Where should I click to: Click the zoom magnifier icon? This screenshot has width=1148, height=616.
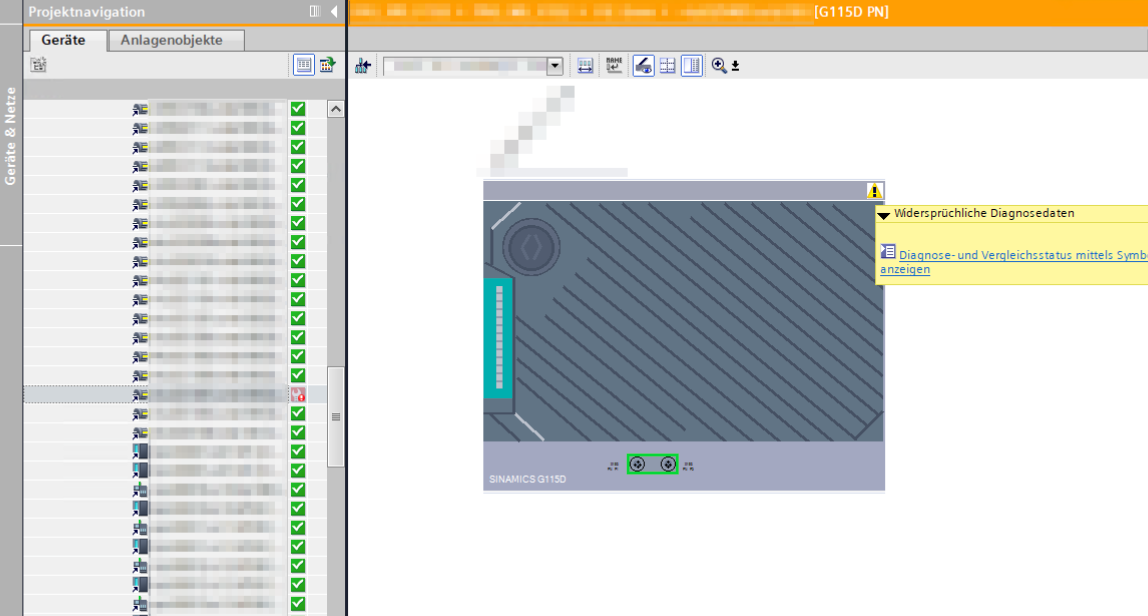click(x=719, y=66)
